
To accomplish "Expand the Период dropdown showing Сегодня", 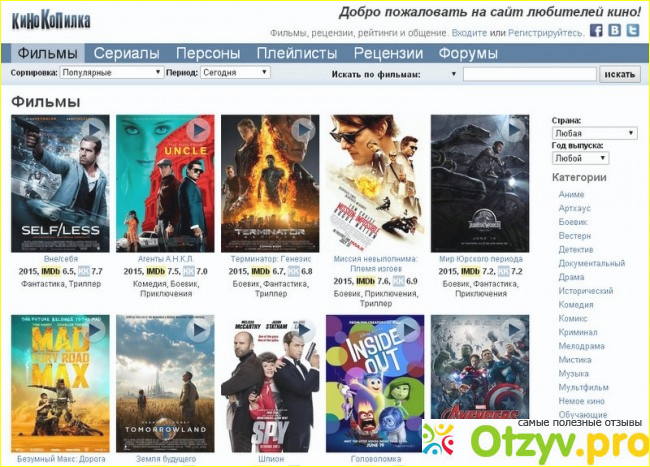I will click(235, 73).
